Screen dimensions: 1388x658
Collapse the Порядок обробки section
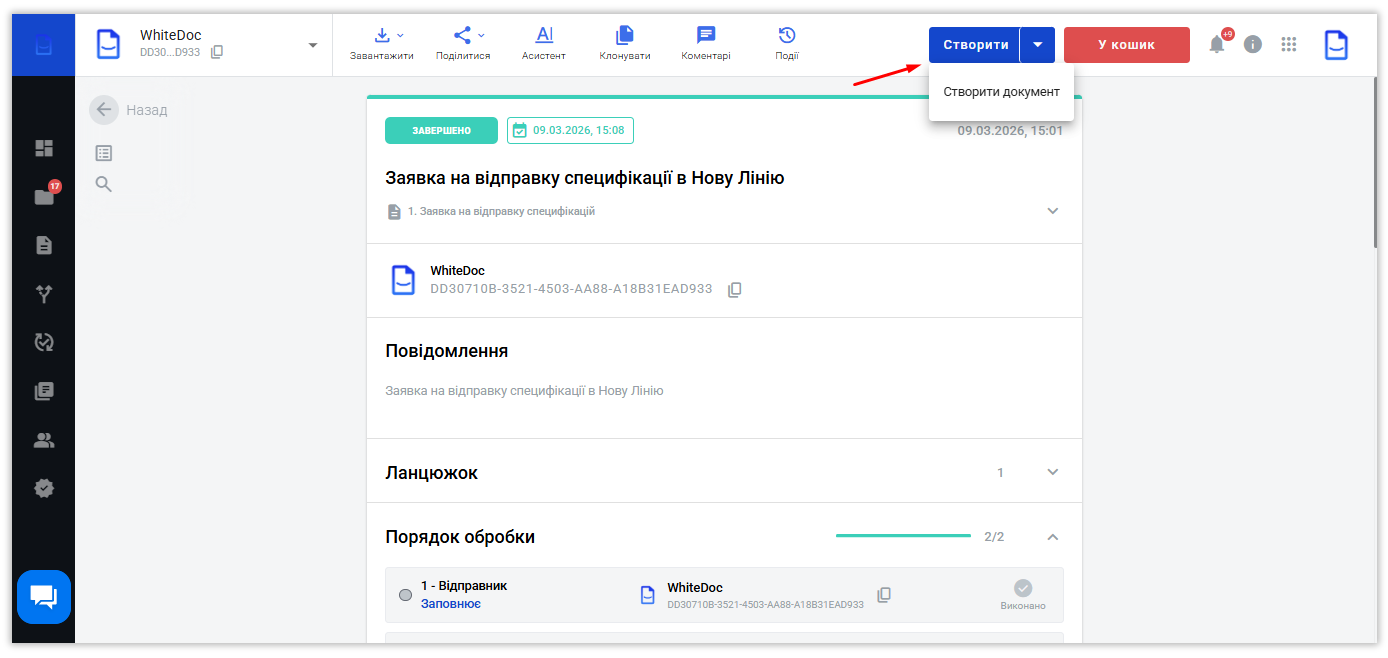pyautogui.click(x=1052, y=537)
